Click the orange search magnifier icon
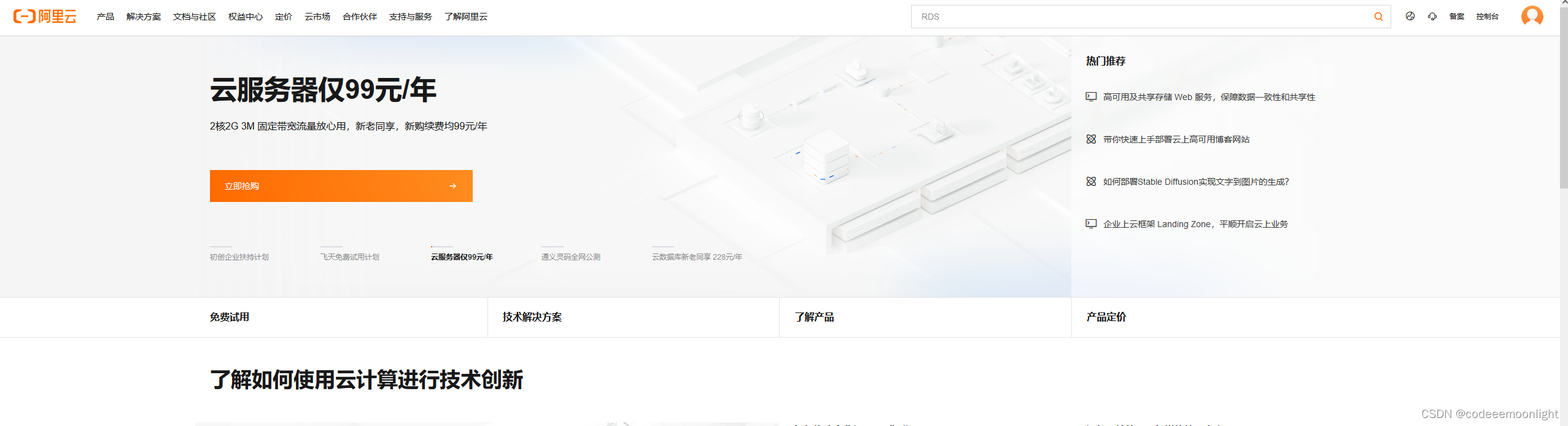 click(x=1378, y=17)
